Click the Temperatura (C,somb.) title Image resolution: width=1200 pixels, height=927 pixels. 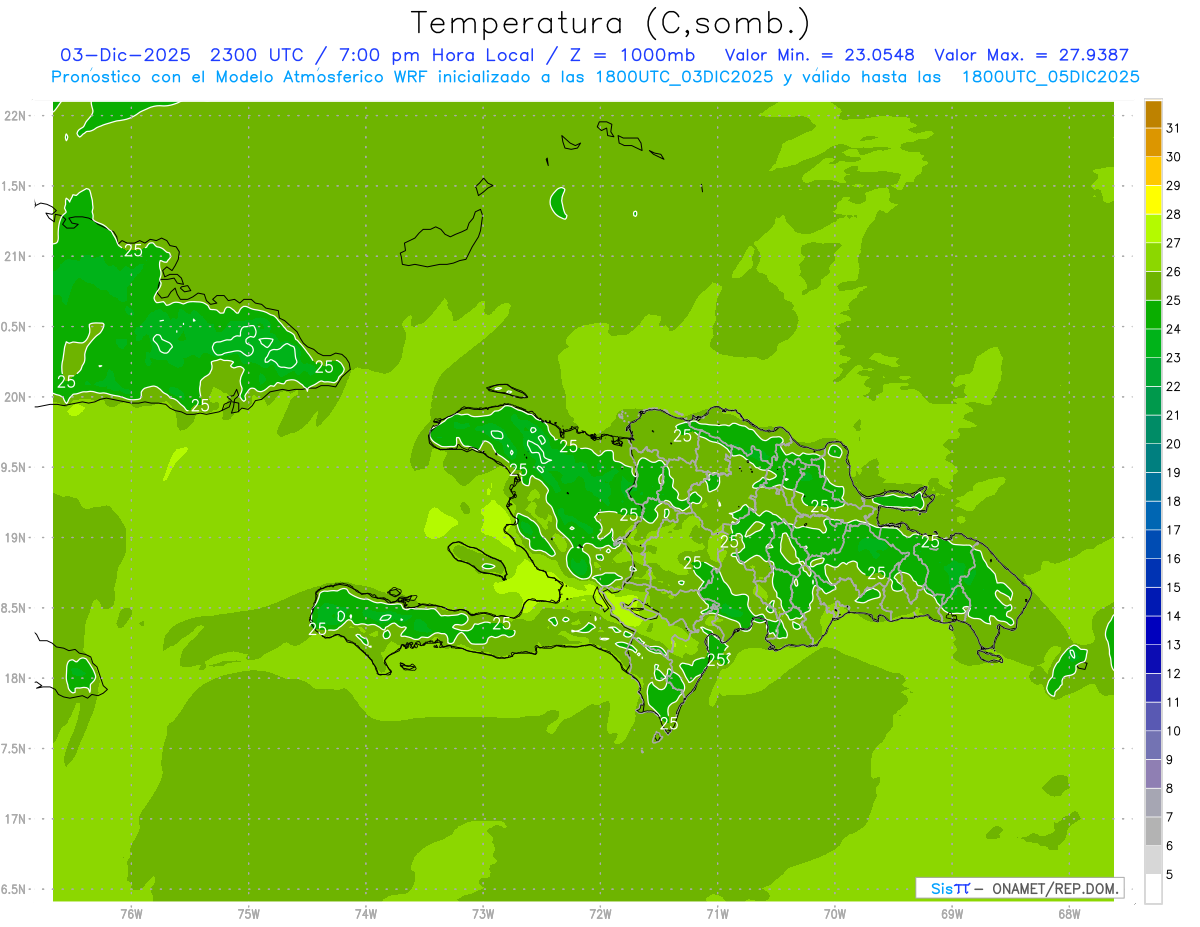610,23
